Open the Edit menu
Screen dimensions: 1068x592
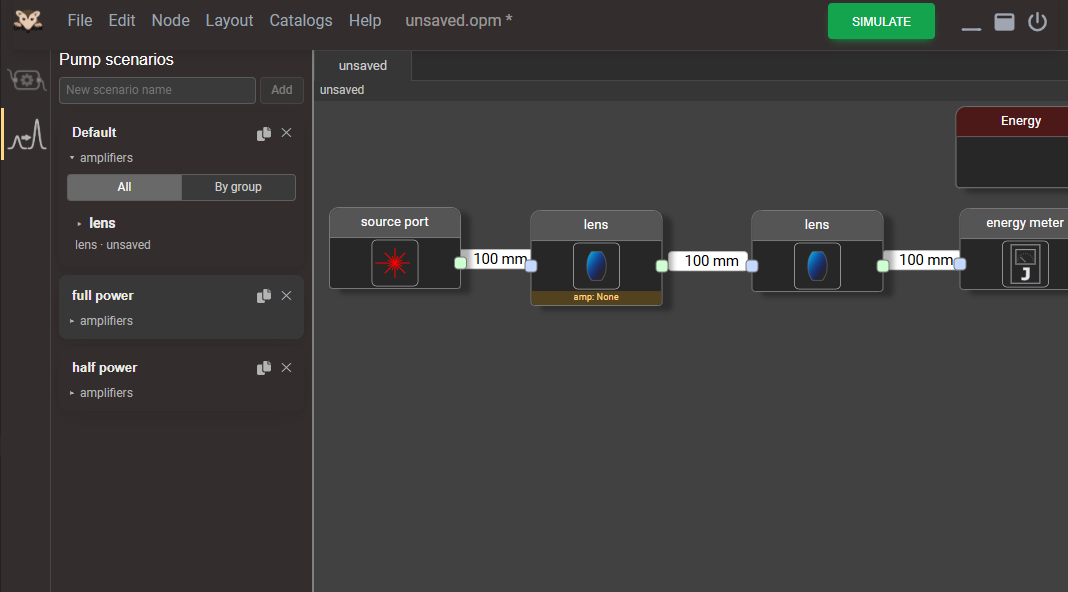point(122,20)
